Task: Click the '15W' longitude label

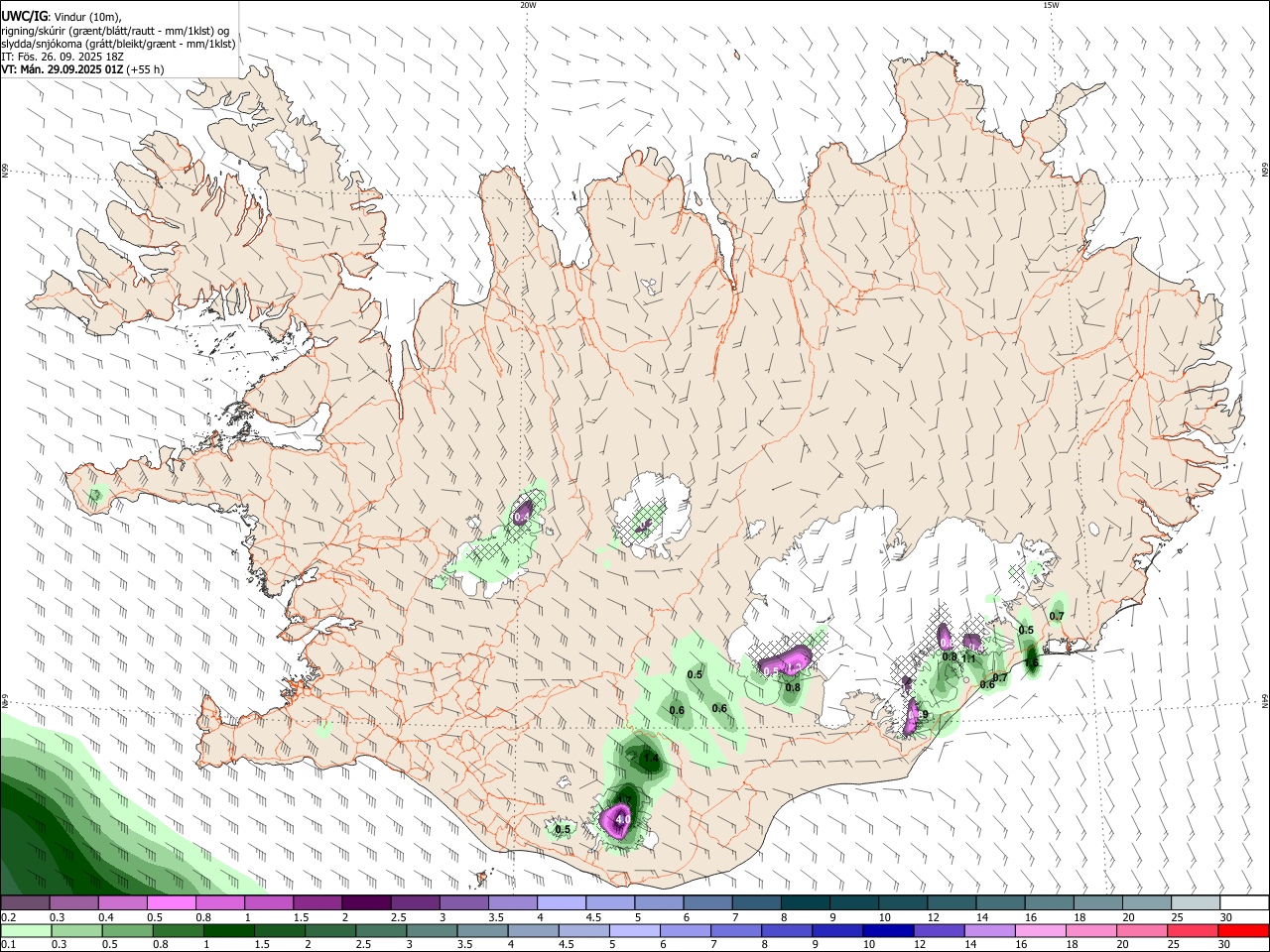Action: click(1051, 5)
